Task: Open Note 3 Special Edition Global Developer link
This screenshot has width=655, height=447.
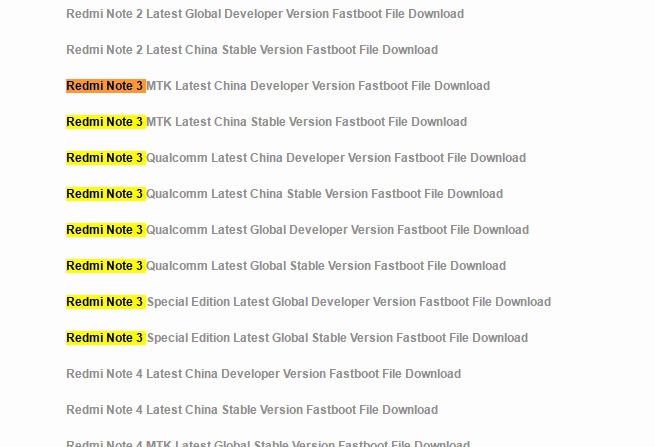Action: click(308, 302)
